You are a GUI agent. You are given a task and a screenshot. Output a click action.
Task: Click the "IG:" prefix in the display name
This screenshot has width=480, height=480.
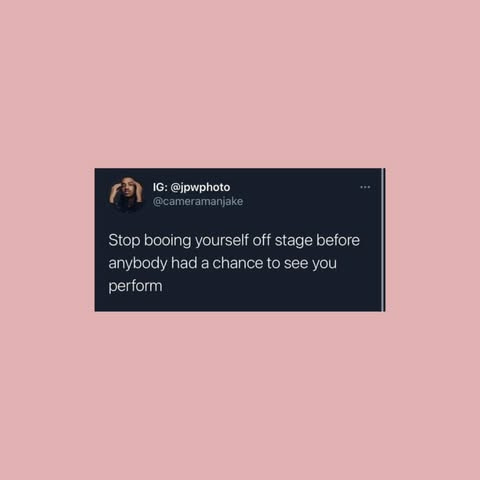(x=160, y=187)
